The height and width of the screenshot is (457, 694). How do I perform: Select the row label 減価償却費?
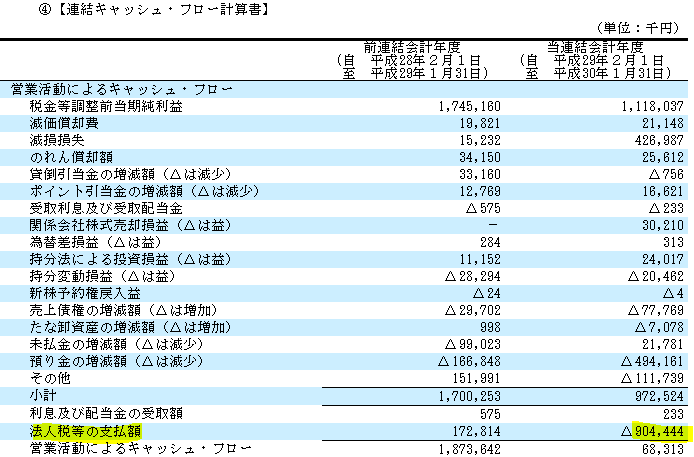(x=64, y=123)
